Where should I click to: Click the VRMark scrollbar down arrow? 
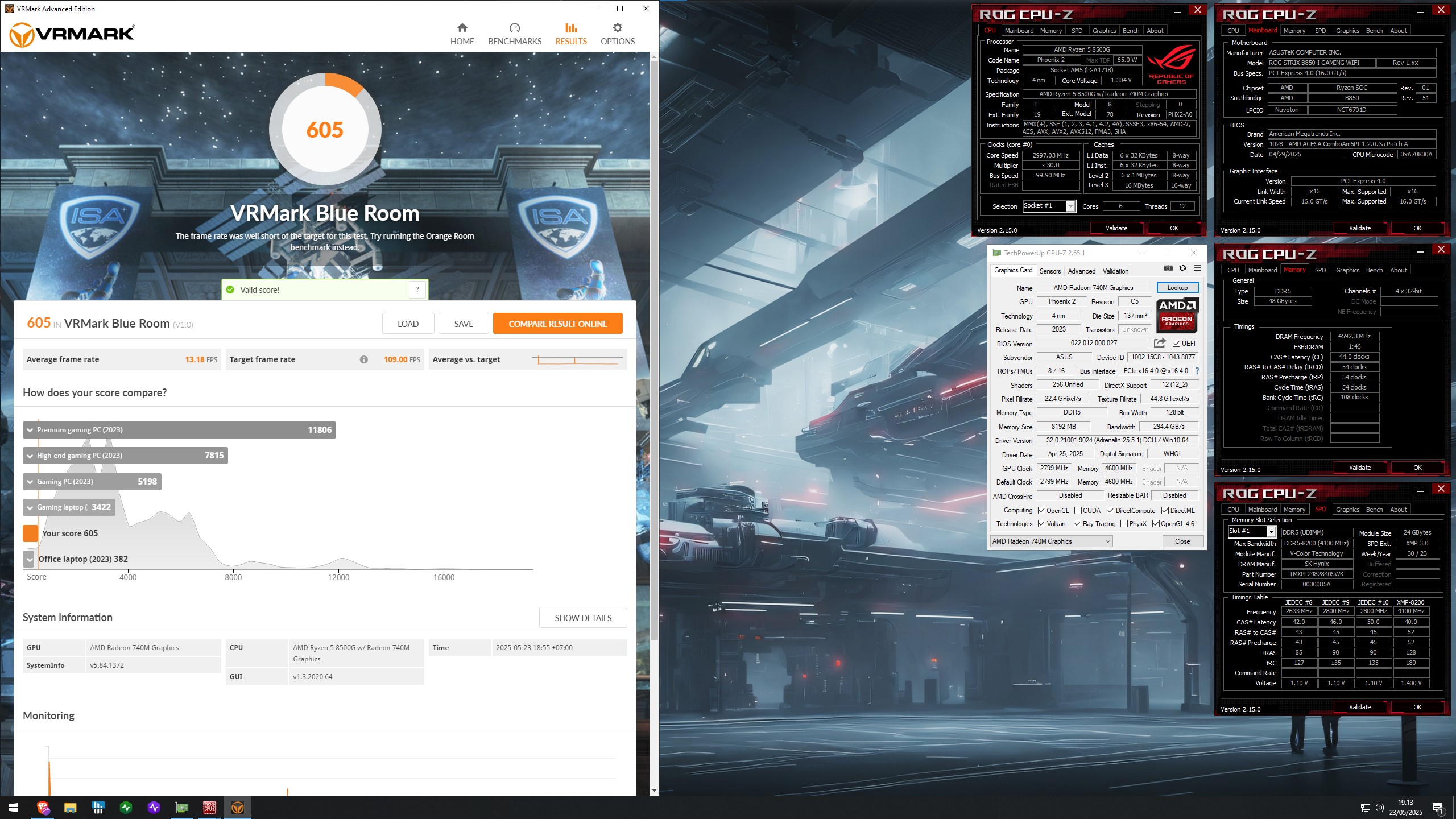pyautogui.click(x=654, y=791)
